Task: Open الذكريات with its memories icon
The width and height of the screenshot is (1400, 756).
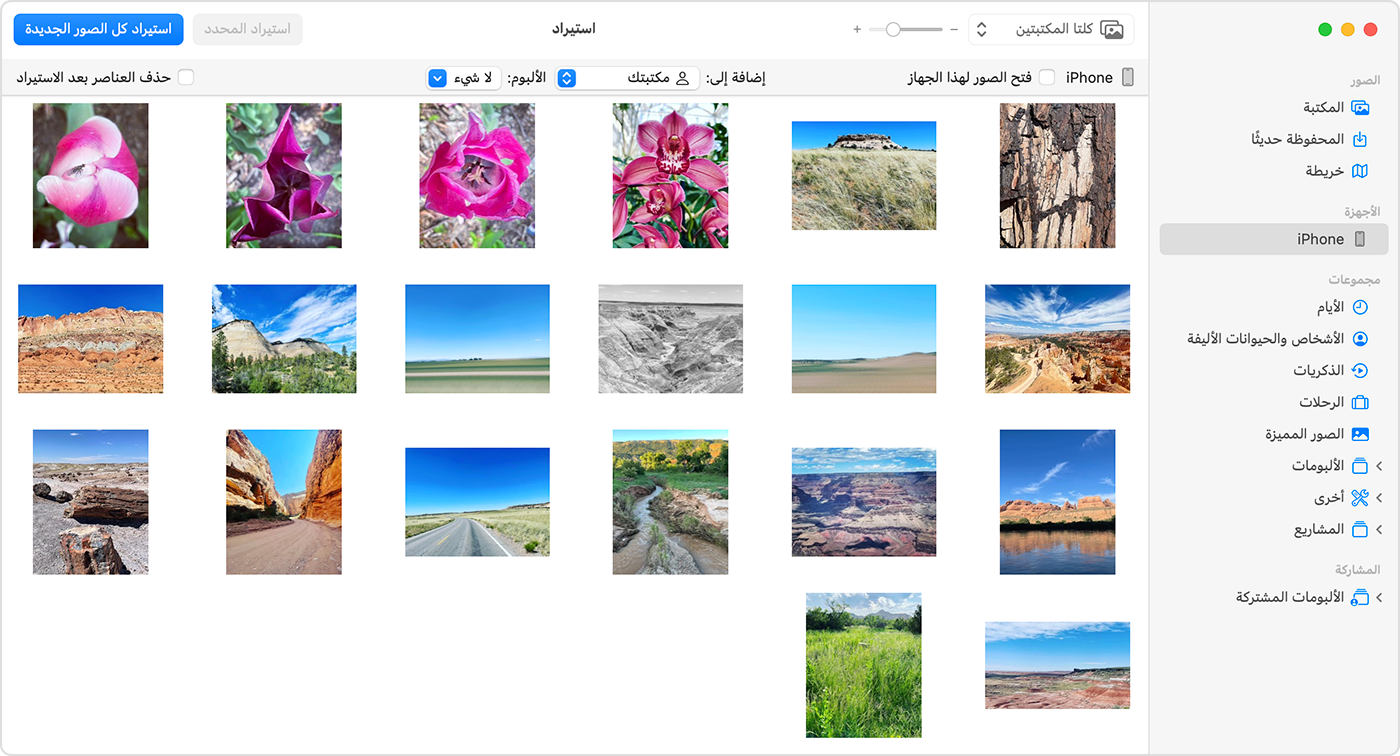Action: (x=1360, y=370)
